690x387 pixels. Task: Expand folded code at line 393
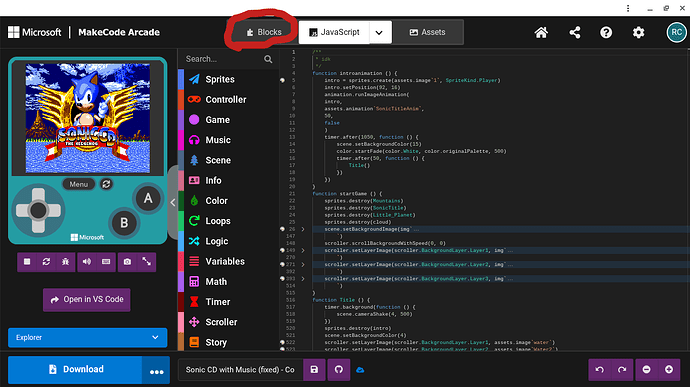pyautogui.click(x=303, y=279)
